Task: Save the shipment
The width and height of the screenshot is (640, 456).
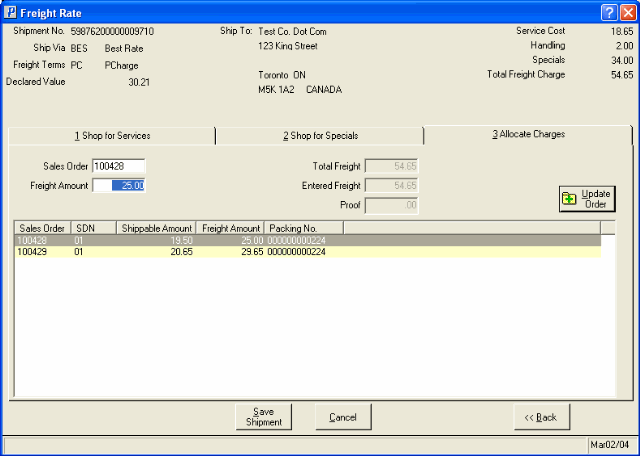Action: (264, 417)
